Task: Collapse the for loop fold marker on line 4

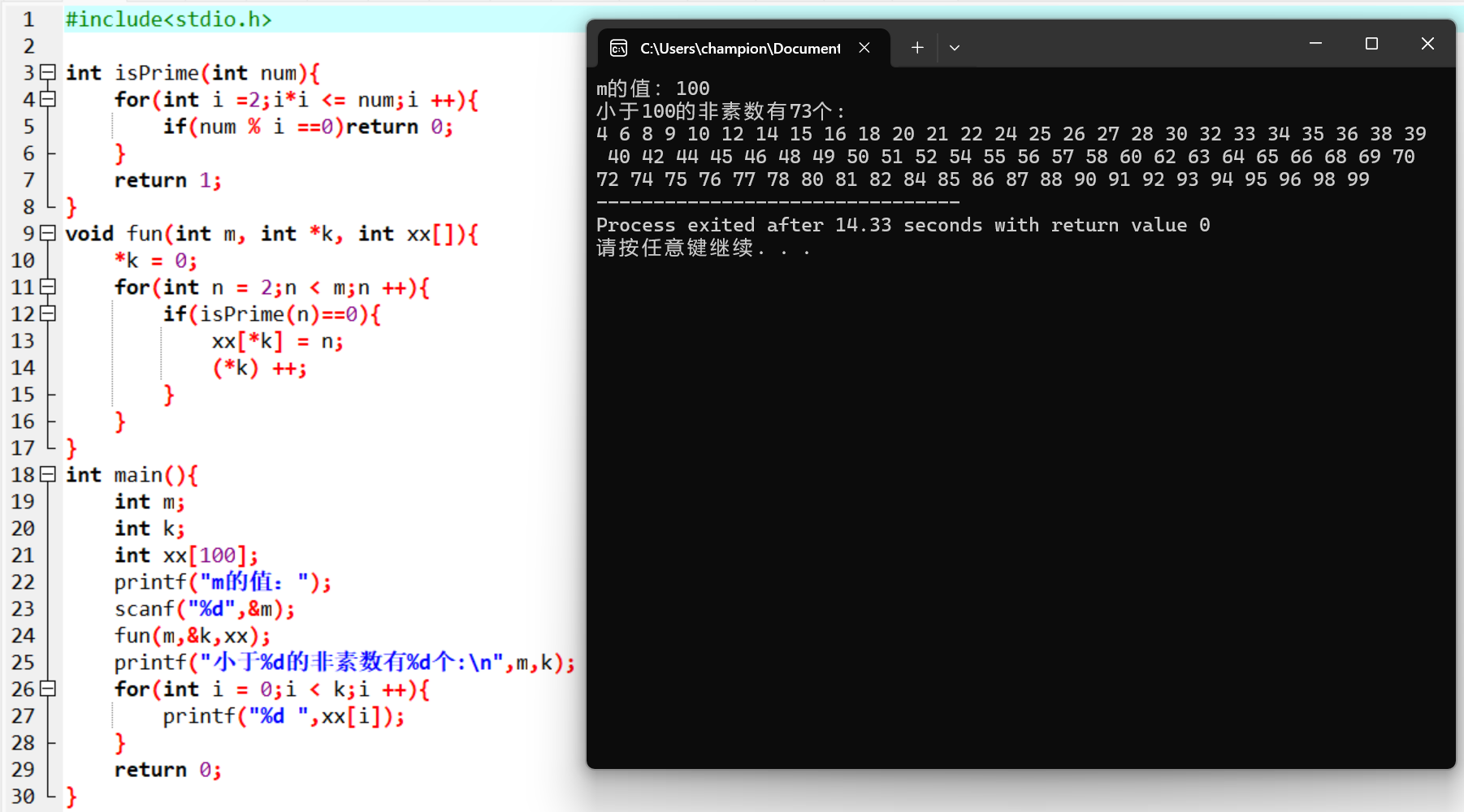Action: (x=48, y=99)
